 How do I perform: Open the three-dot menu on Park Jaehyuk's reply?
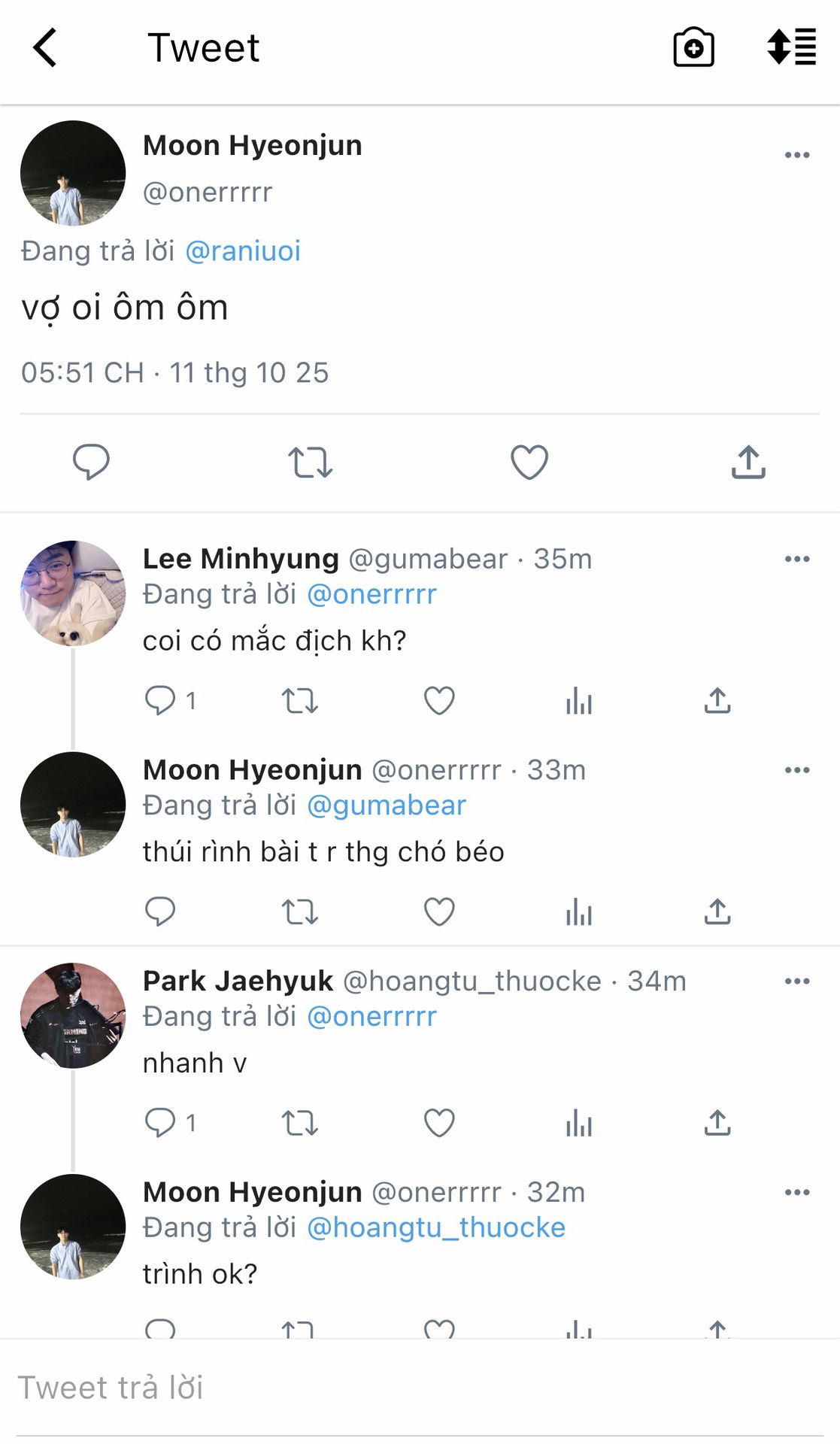click(x=796, y=981)
